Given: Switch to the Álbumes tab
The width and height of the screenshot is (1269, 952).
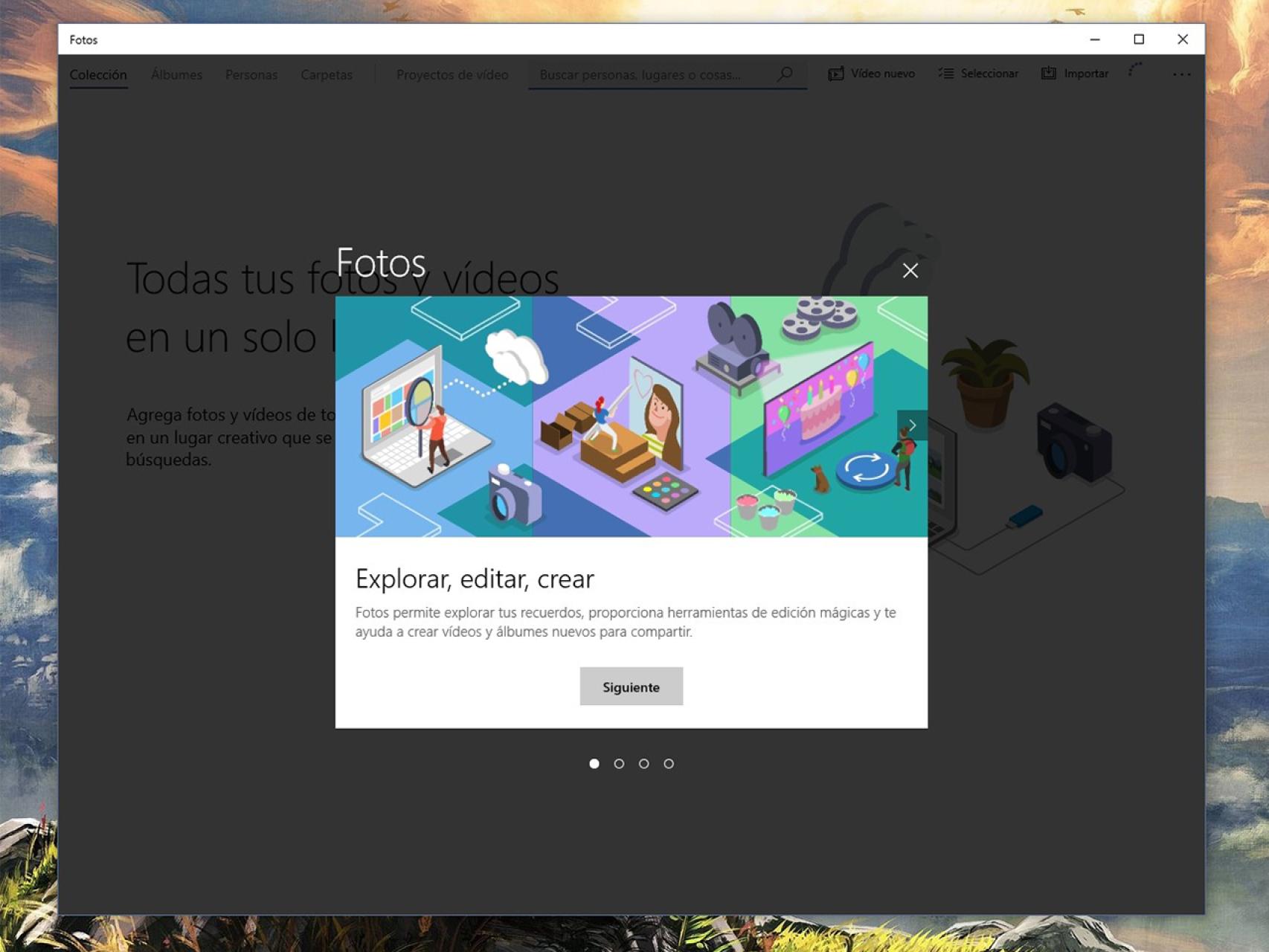Looking at the screenshot, I should pos(176,74).
